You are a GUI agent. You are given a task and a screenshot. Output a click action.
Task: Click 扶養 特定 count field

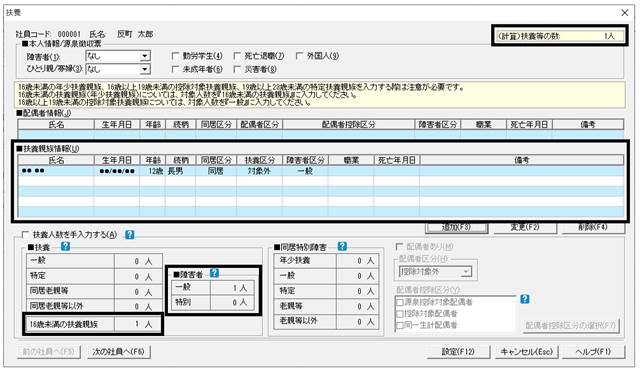138,276
